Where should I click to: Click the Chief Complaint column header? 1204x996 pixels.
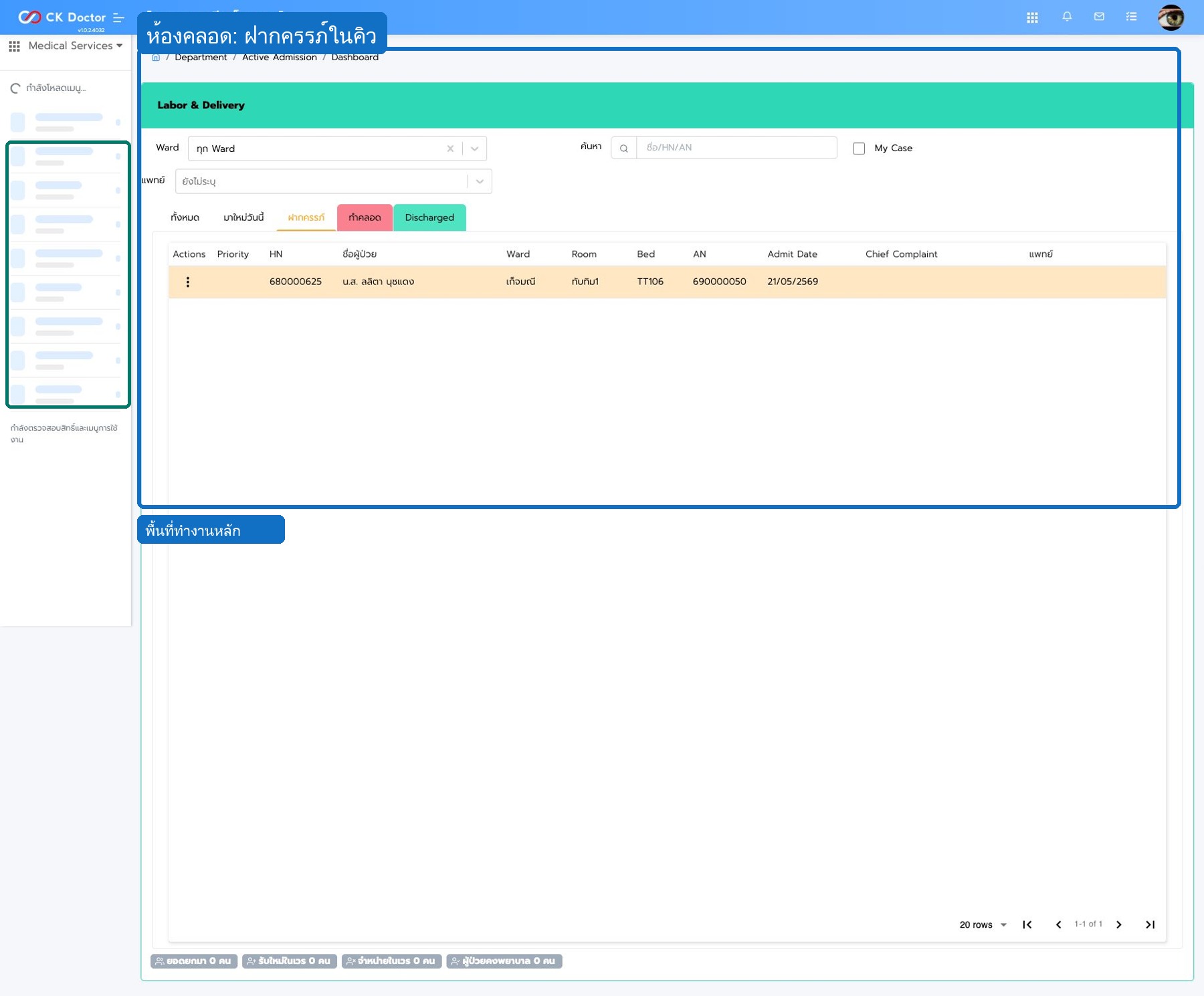click(x=901, y=254)
